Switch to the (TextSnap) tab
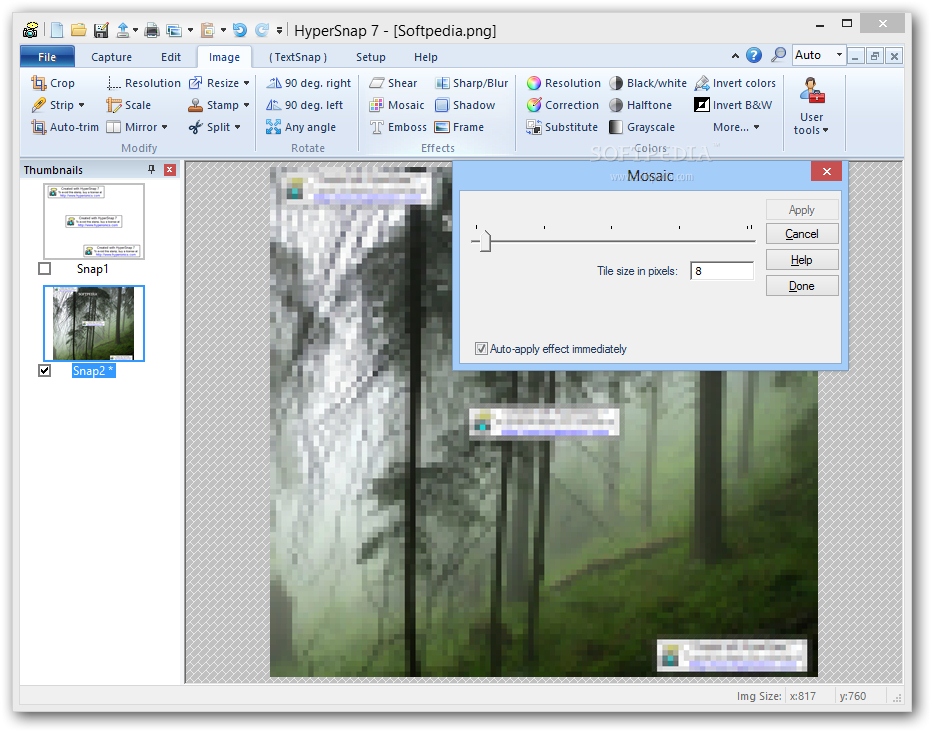This screenshot has width=932, height=732. (x=298, y=57)
